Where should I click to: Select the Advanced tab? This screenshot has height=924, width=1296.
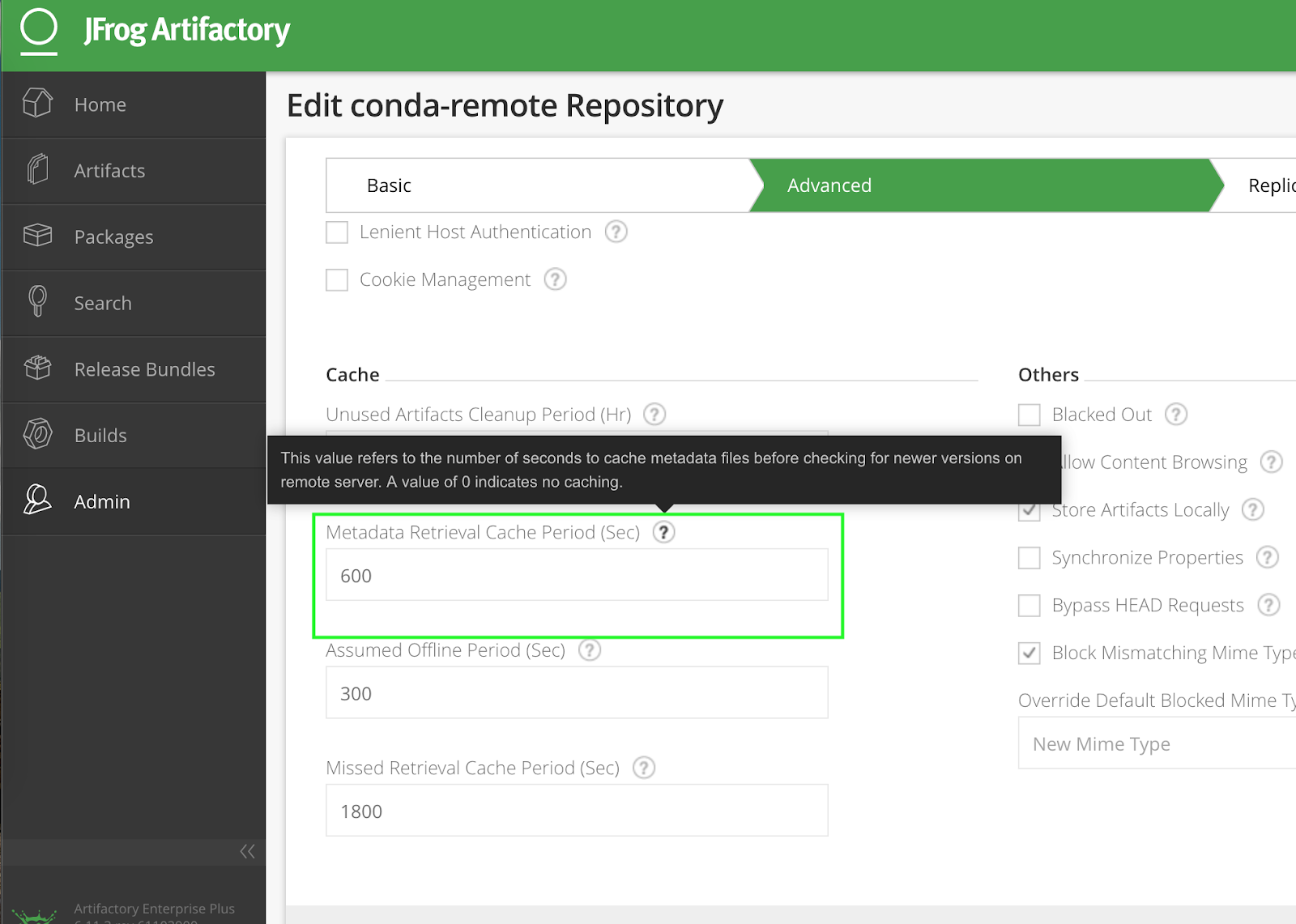[829, 185]
